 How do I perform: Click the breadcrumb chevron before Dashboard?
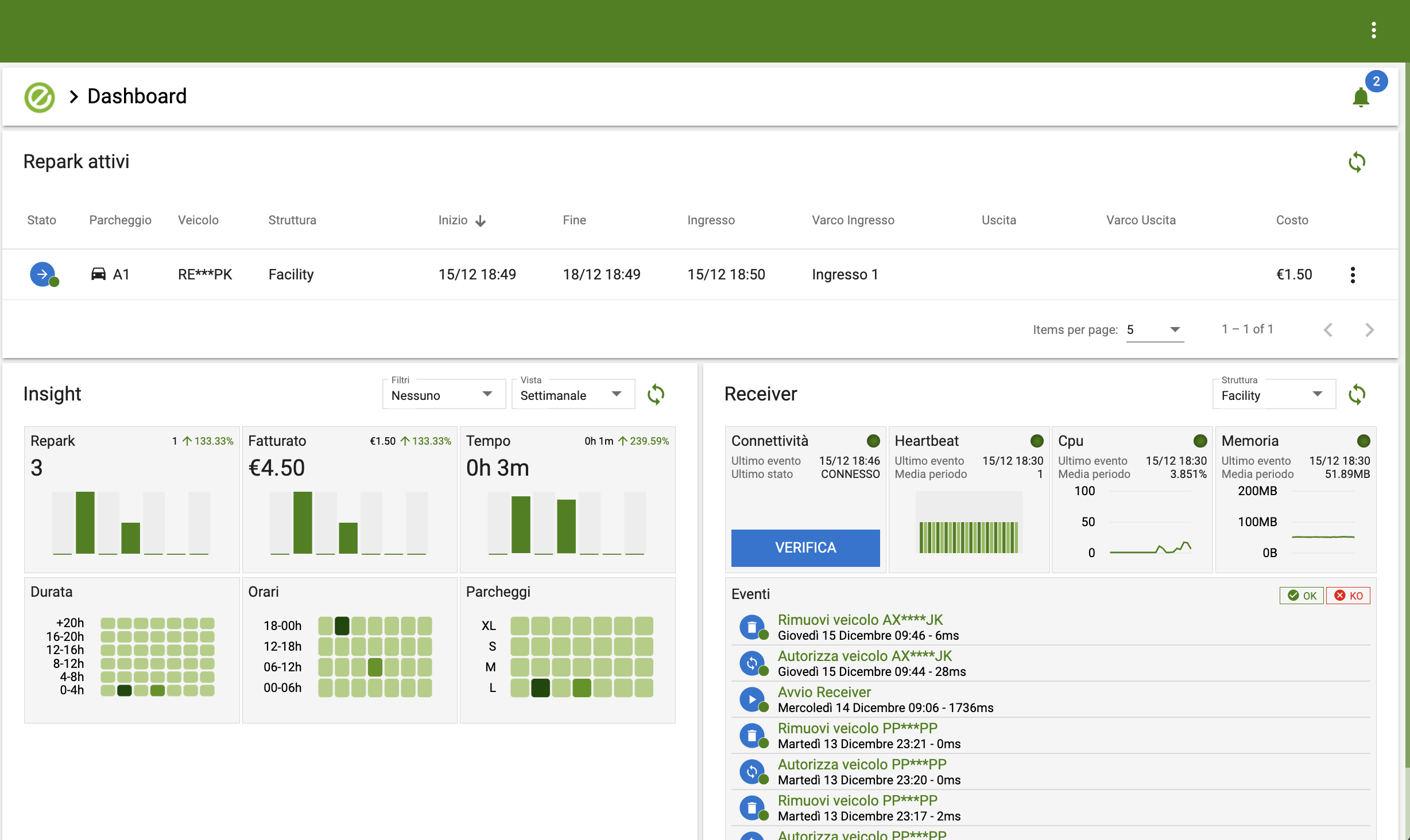[73, 96]
